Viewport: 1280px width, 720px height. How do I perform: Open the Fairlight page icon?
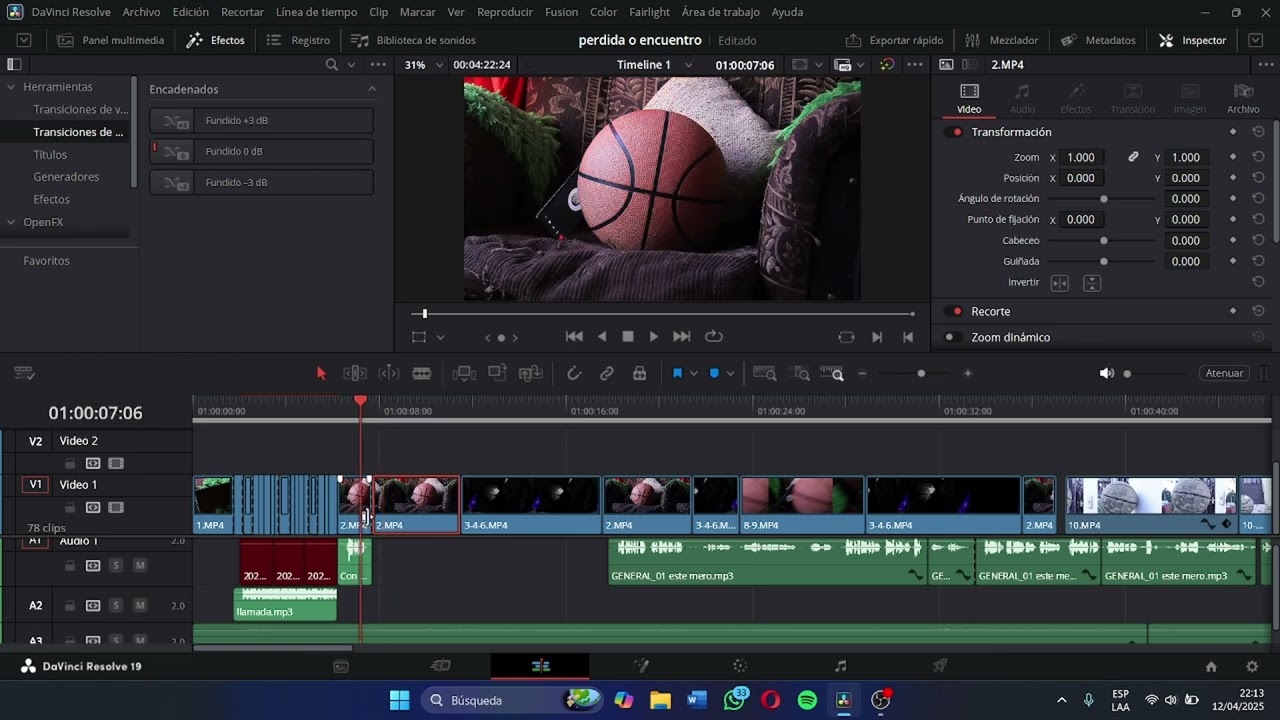click(x=840, y=666)
